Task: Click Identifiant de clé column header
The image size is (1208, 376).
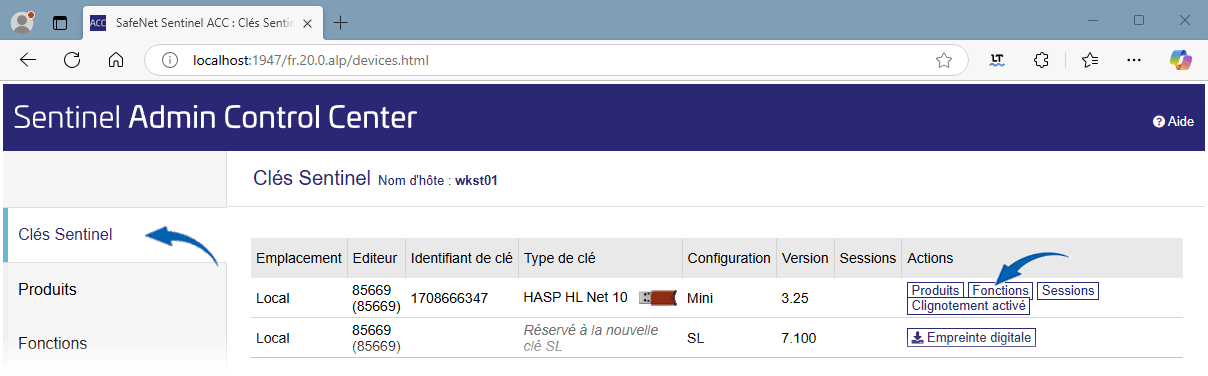Action: click(461, 258)
